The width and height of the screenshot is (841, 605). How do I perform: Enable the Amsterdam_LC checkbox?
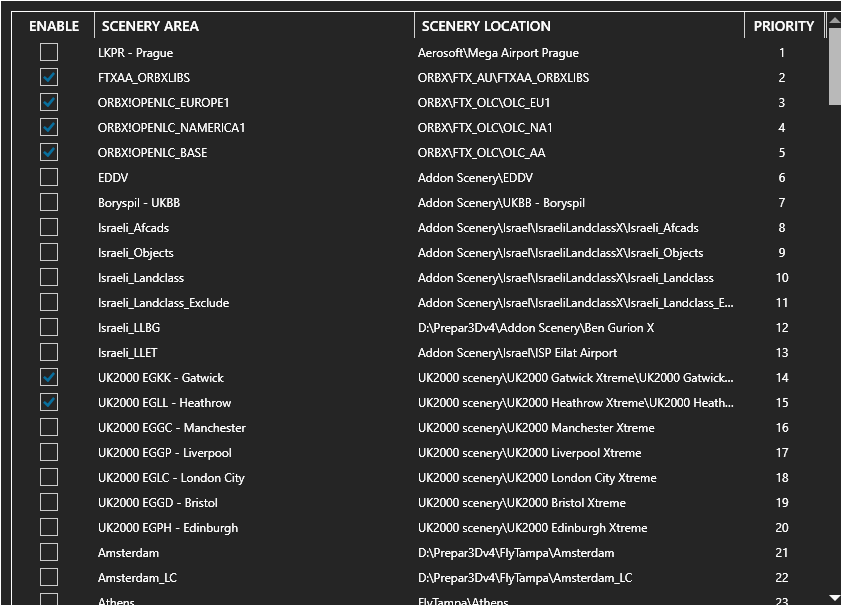click(x=49, y=578)
